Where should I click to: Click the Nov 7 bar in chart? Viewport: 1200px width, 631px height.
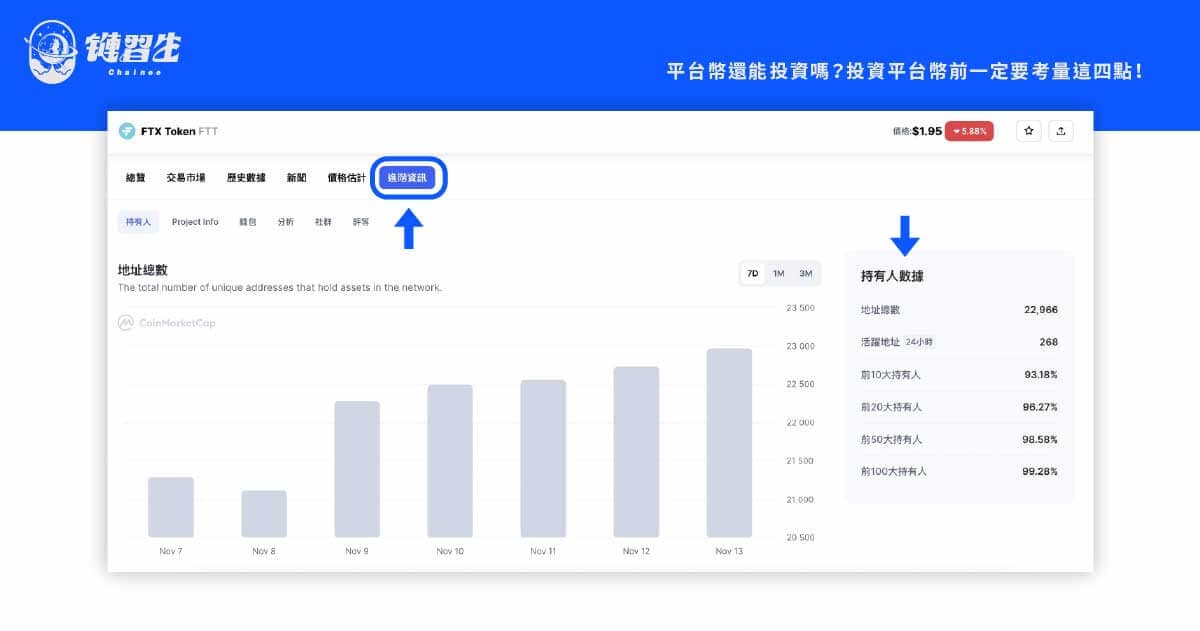click(171, 507)
